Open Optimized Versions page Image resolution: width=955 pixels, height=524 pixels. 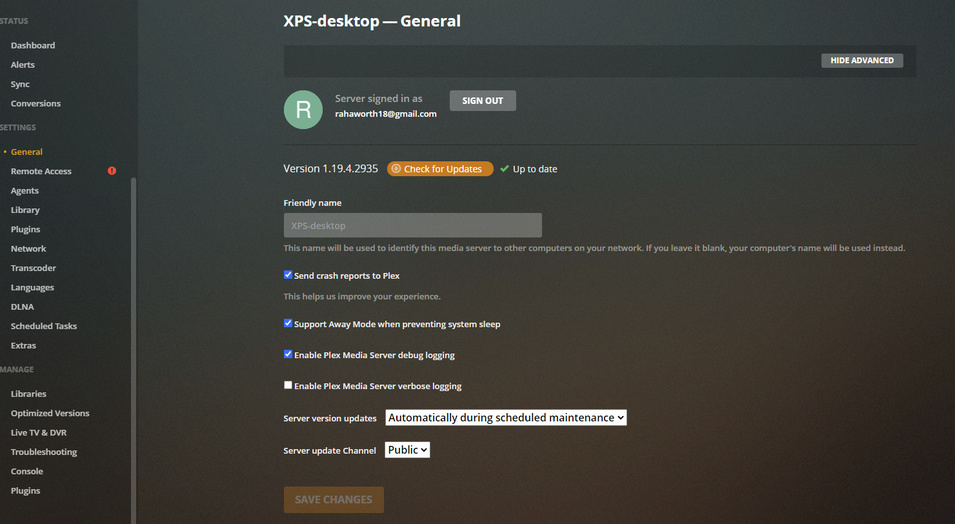click(50, 413)
